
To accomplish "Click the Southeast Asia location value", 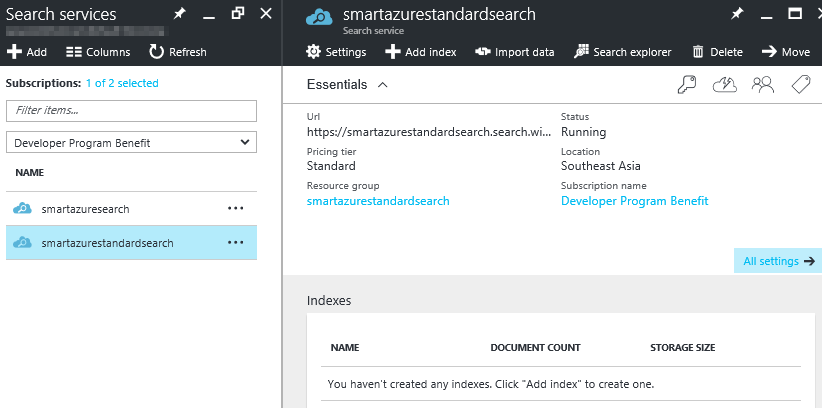I will [601, 166].
